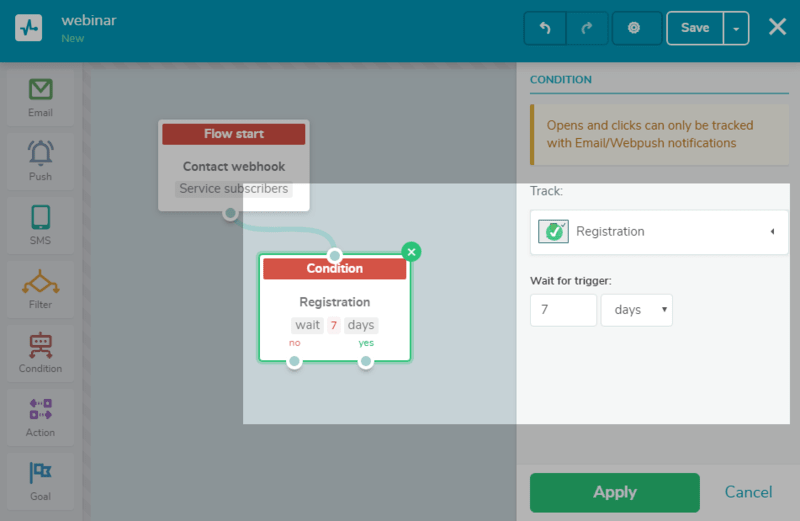Open the days unit dropdown

[x=637, y=310]
